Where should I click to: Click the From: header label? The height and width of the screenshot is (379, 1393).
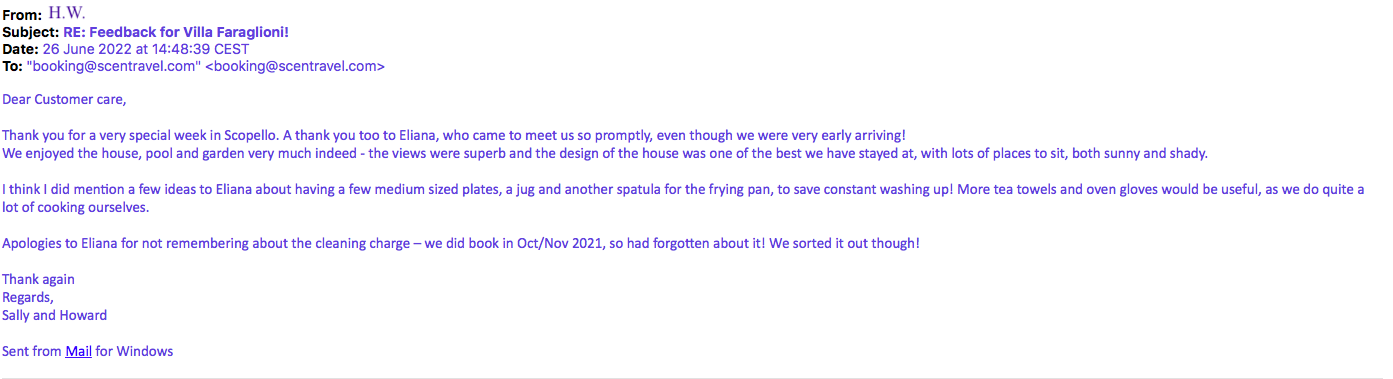(22, 15)
